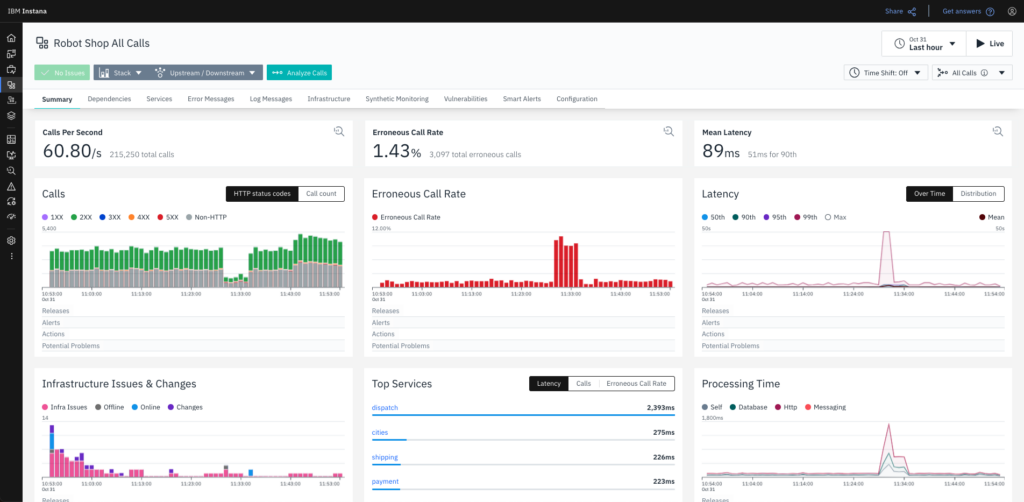Click the 215,250 total calls text
The image size is (1024, 502).
(x=142, y=155)
